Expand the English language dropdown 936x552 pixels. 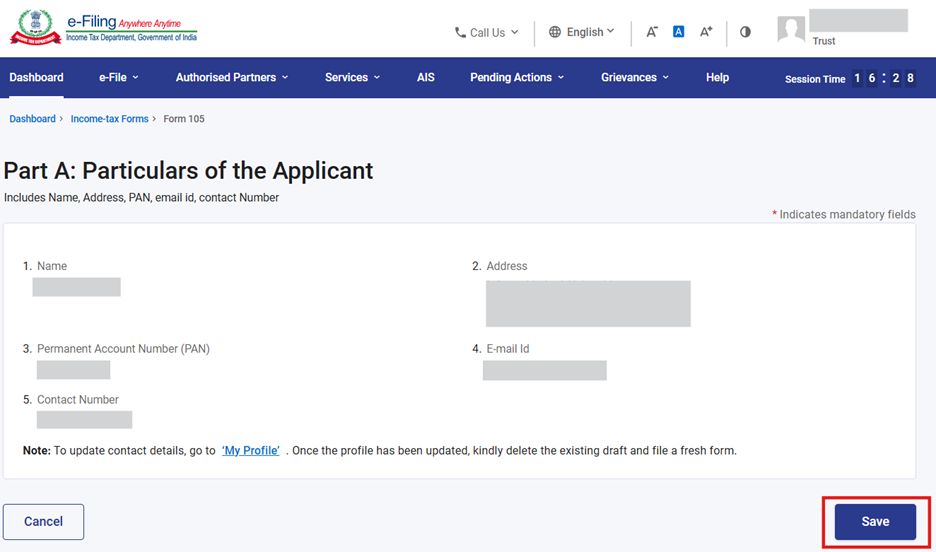pyautogui.click(x=590, y=32)
